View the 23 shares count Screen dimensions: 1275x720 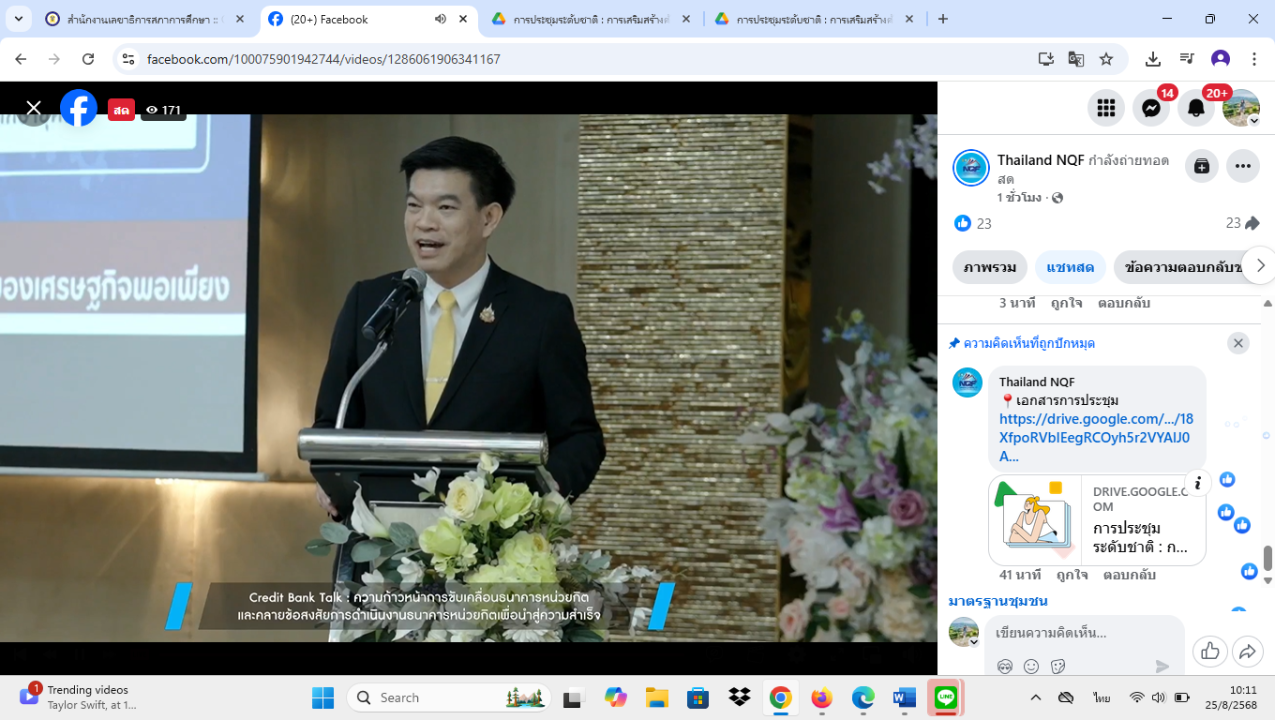tap(1242, 223)
